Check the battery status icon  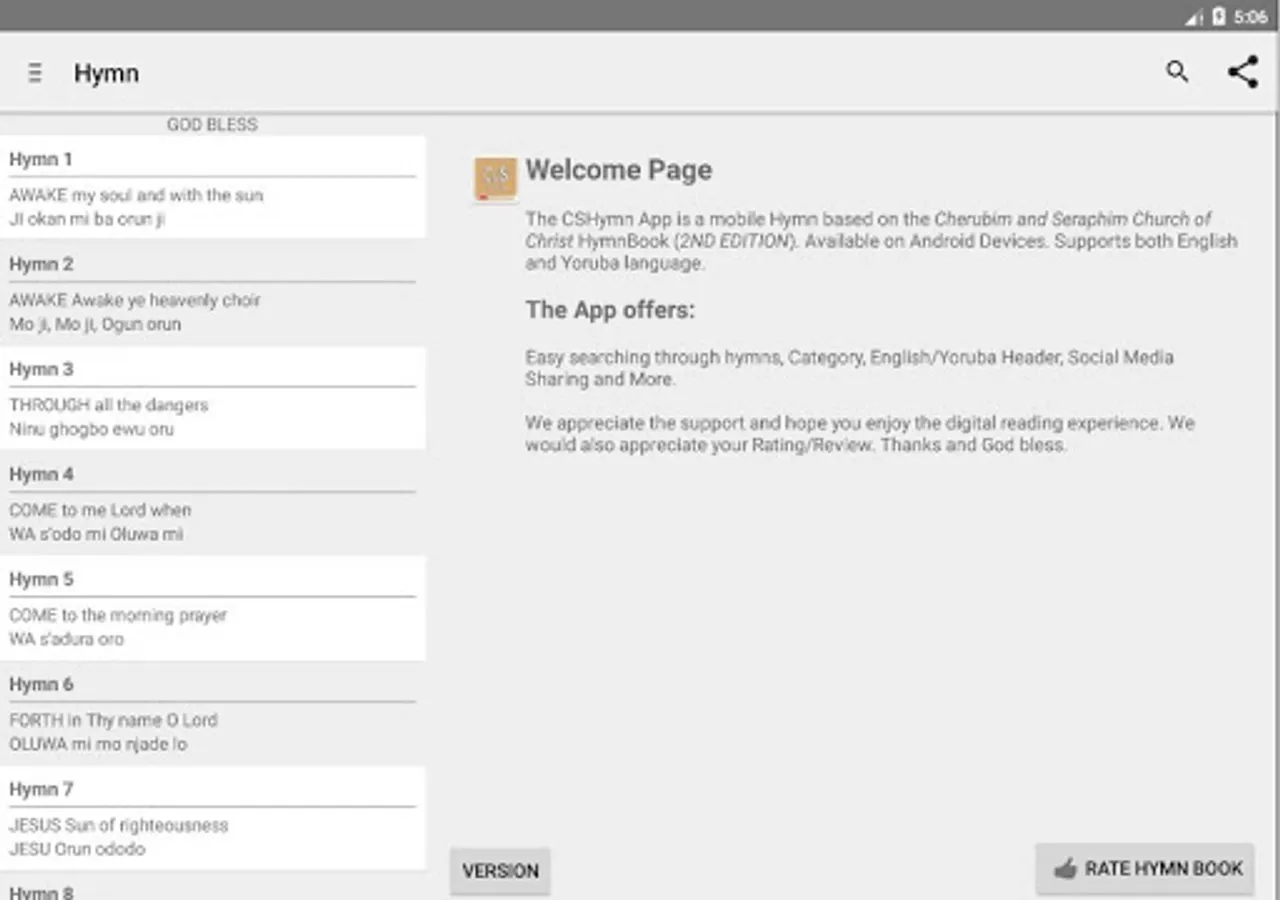[x=1219, y=16]
